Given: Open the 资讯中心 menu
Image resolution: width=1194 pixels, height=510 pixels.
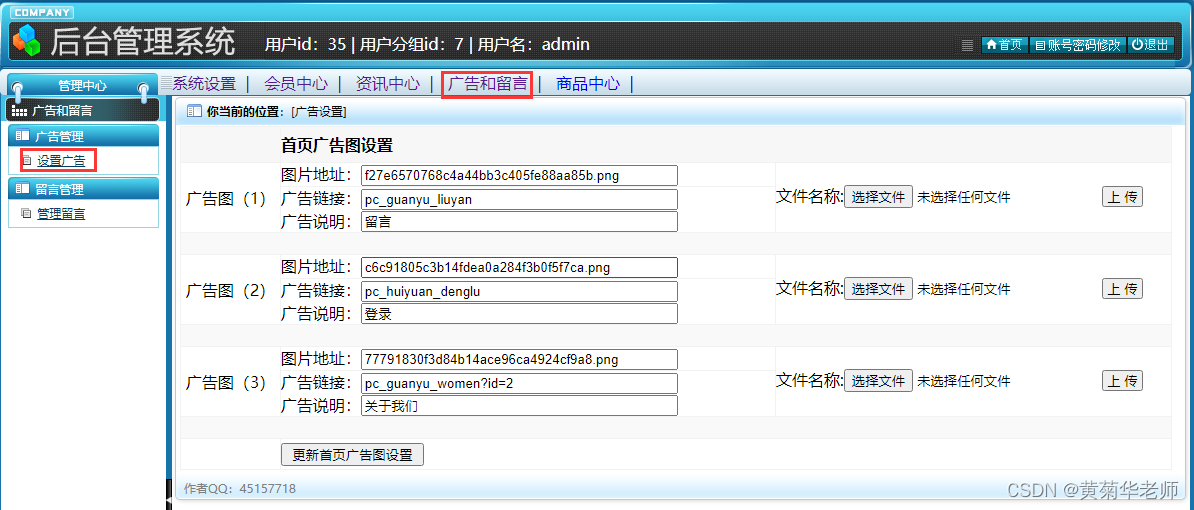Looking at the screenshot, I should coord(387,84).
